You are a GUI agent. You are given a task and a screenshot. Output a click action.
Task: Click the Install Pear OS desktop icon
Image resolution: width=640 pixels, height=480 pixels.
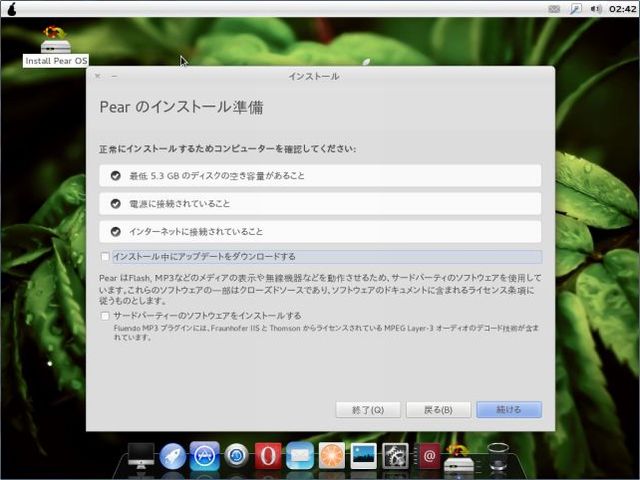(x=56, y=45)
